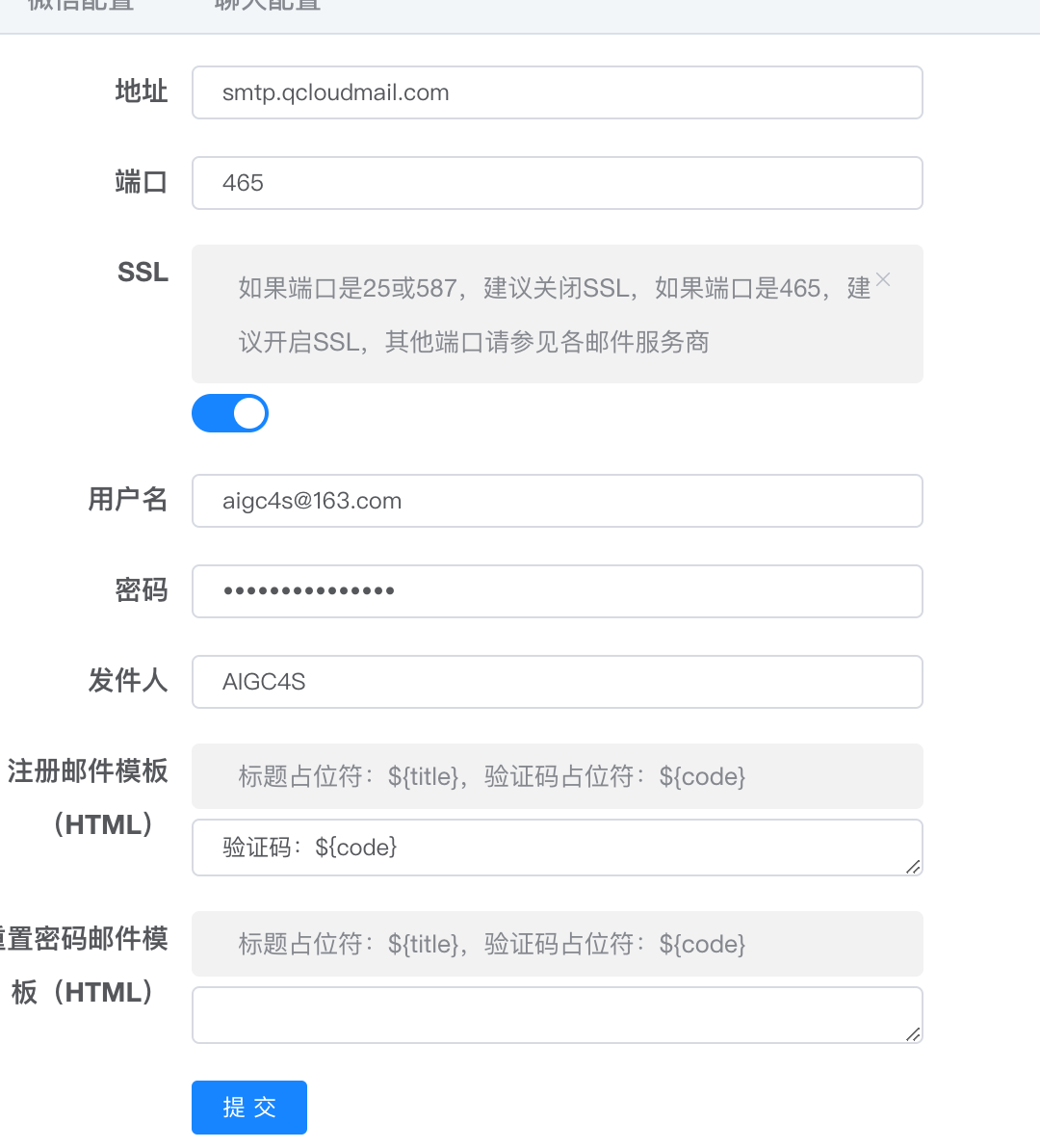Dismiss the SSL port hint with X

tap(883, 279)
